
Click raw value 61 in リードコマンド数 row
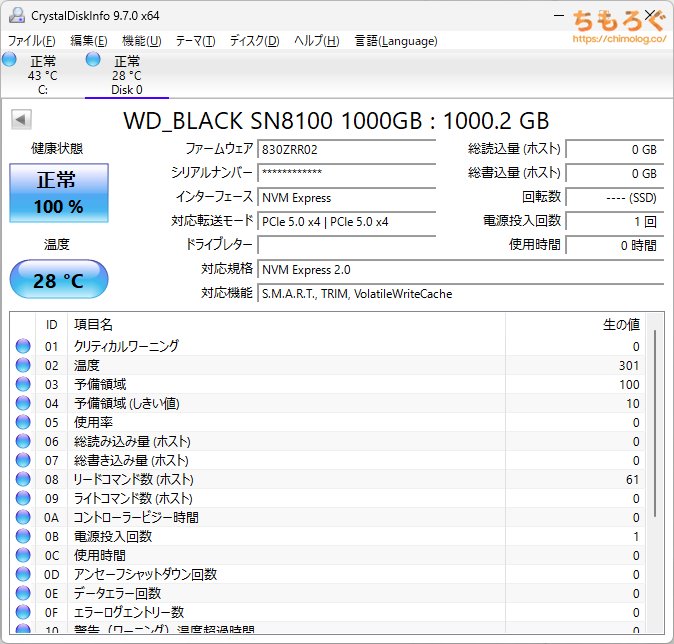pyautogui.click(x=632, y=479)
